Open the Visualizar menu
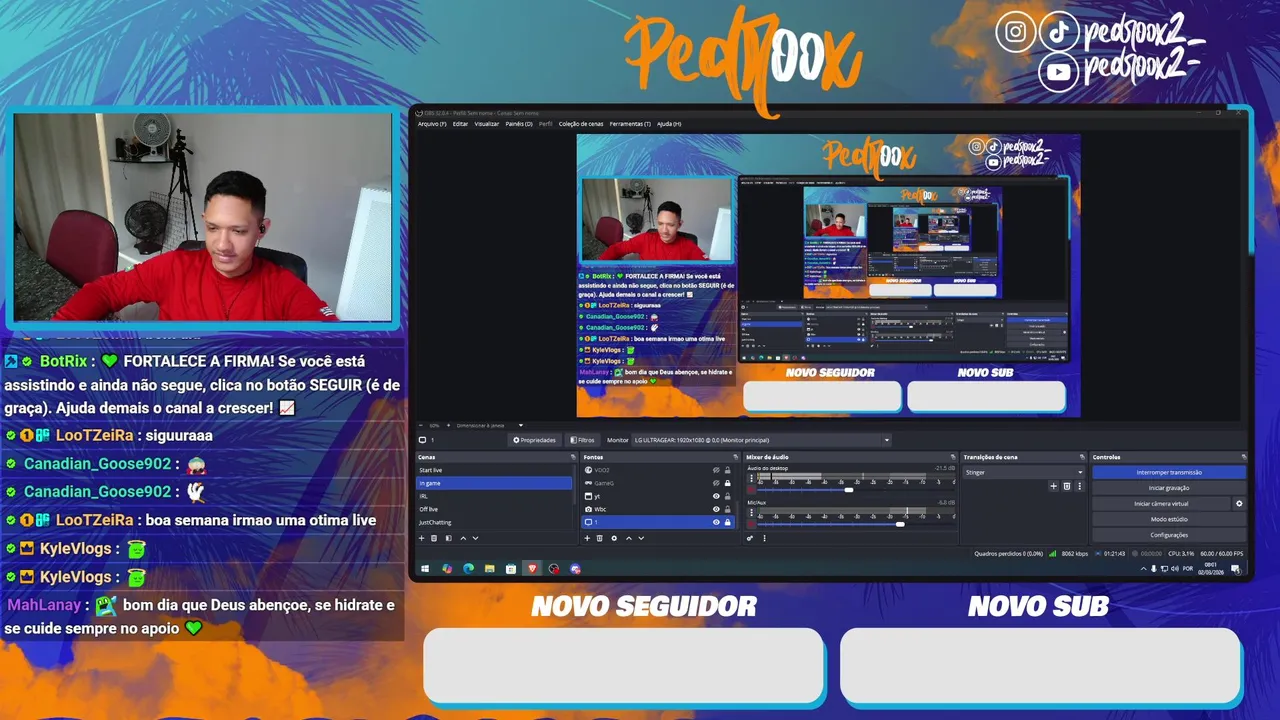This screenshot has width=1280, height=720. [487, 124]
